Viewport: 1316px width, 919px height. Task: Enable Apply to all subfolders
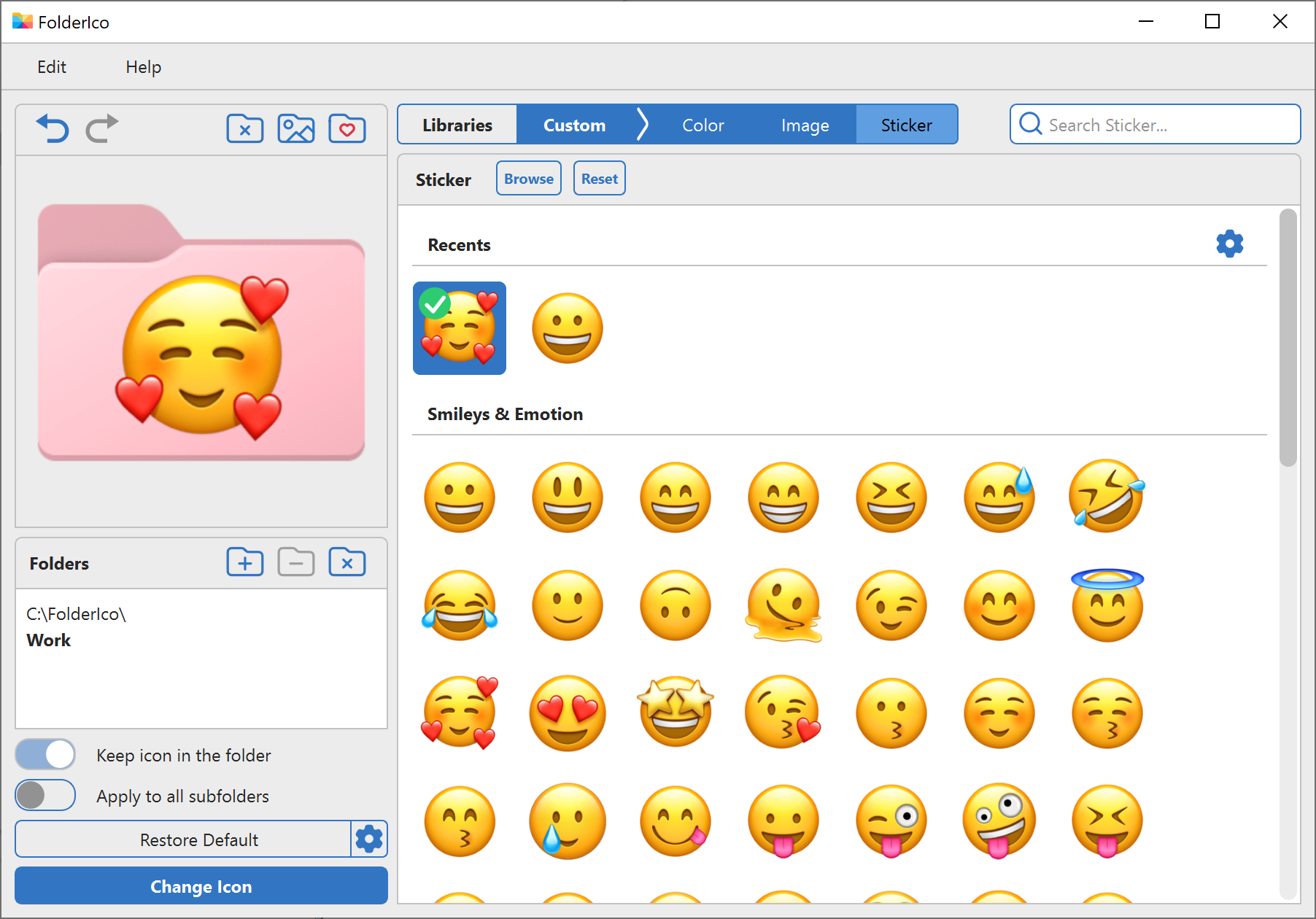(44, 795)
